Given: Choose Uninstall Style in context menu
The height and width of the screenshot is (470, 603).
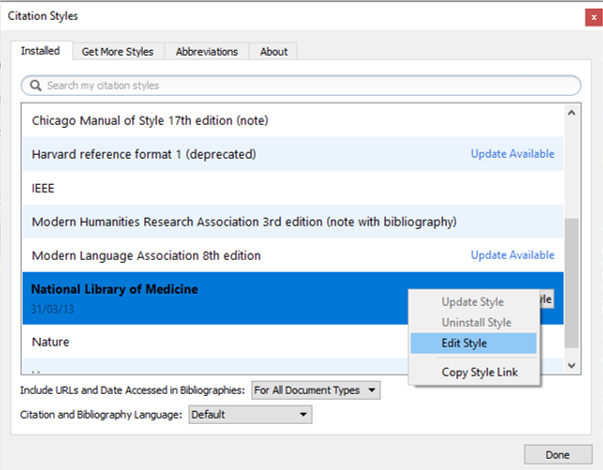Looking at the screenshot, I should [473, 322].
